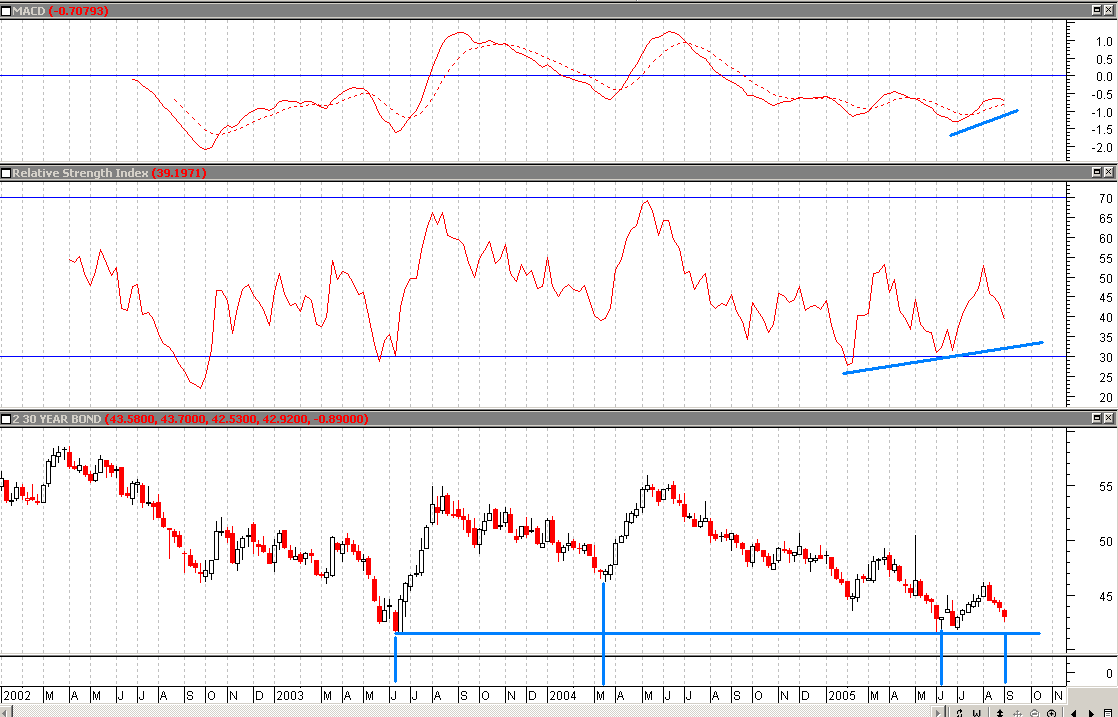Click the right-pointing black triangle chart icon
Screen dimensions: 1118x717
click(x=1092, y=713)
